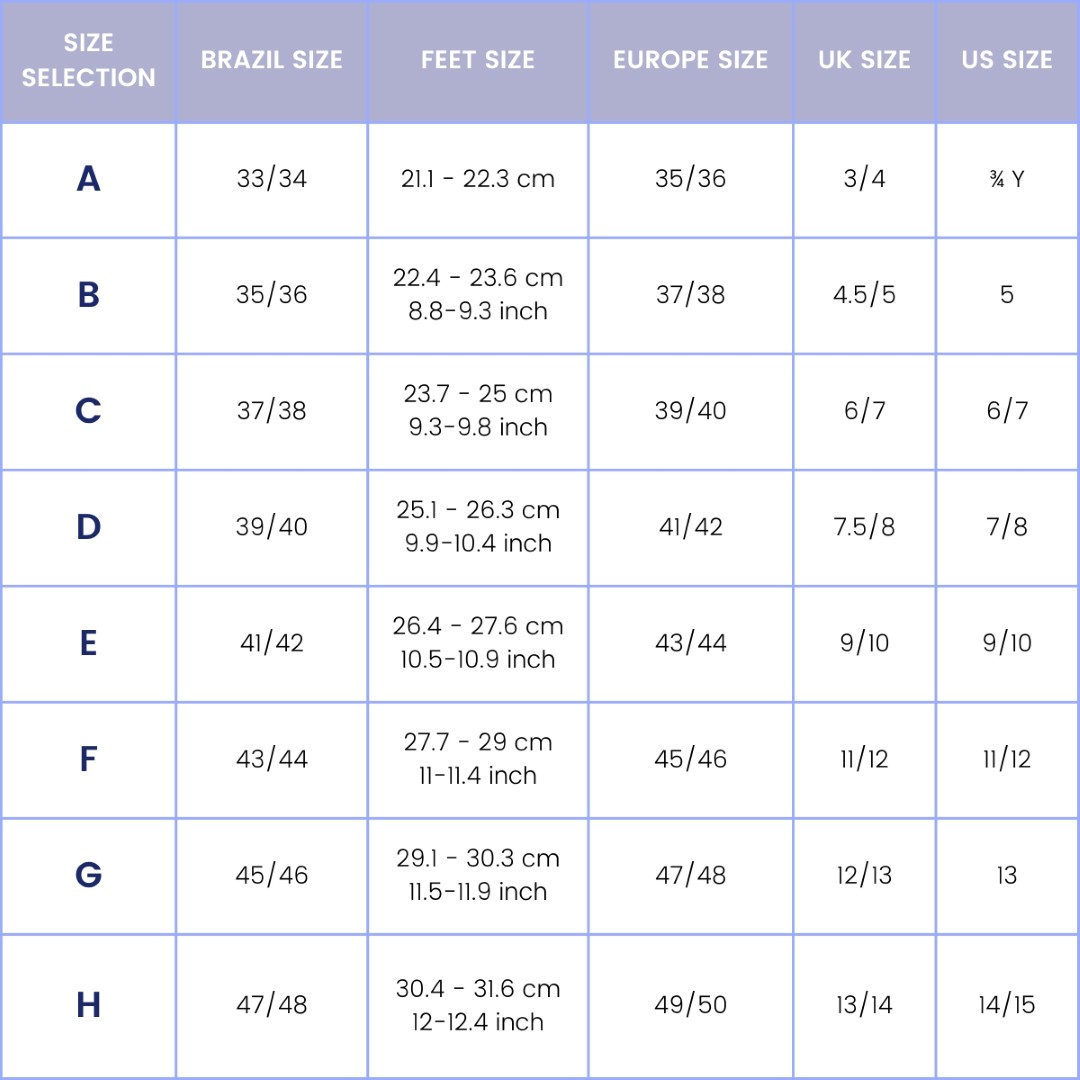Choose size letter G

(88, 875)
